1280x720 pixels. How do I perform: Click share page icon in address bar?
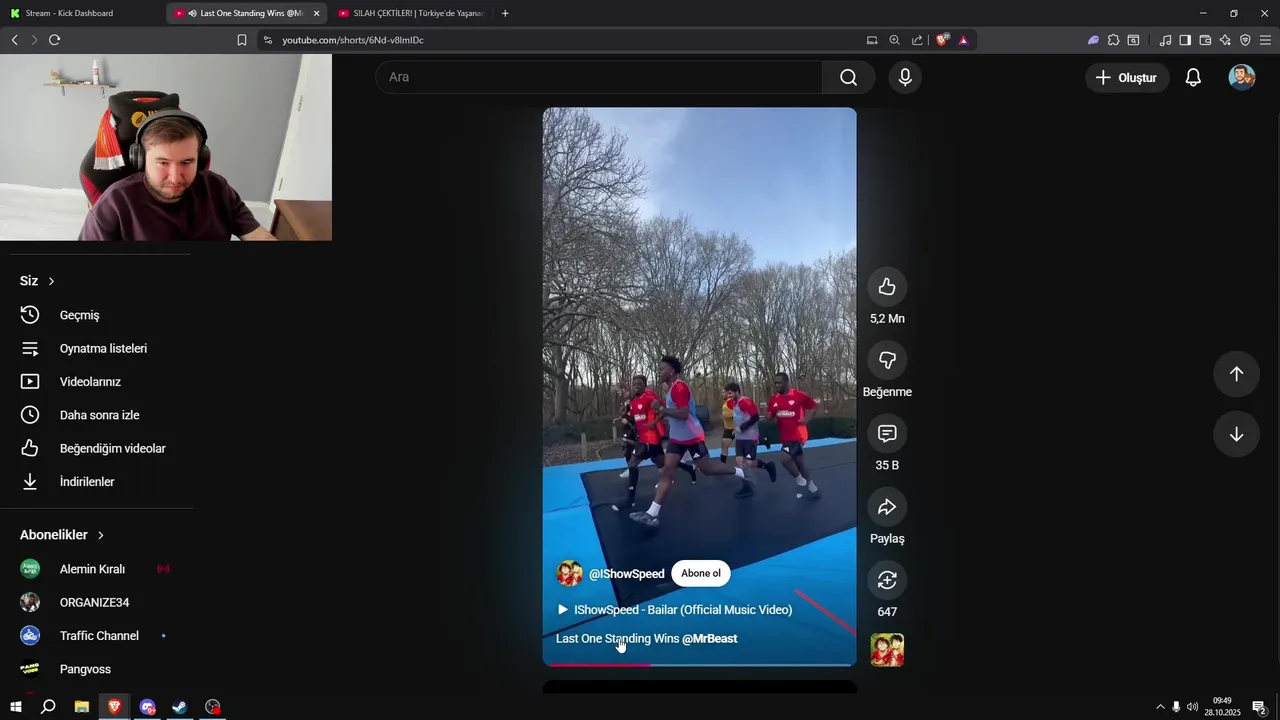point(917,40)
